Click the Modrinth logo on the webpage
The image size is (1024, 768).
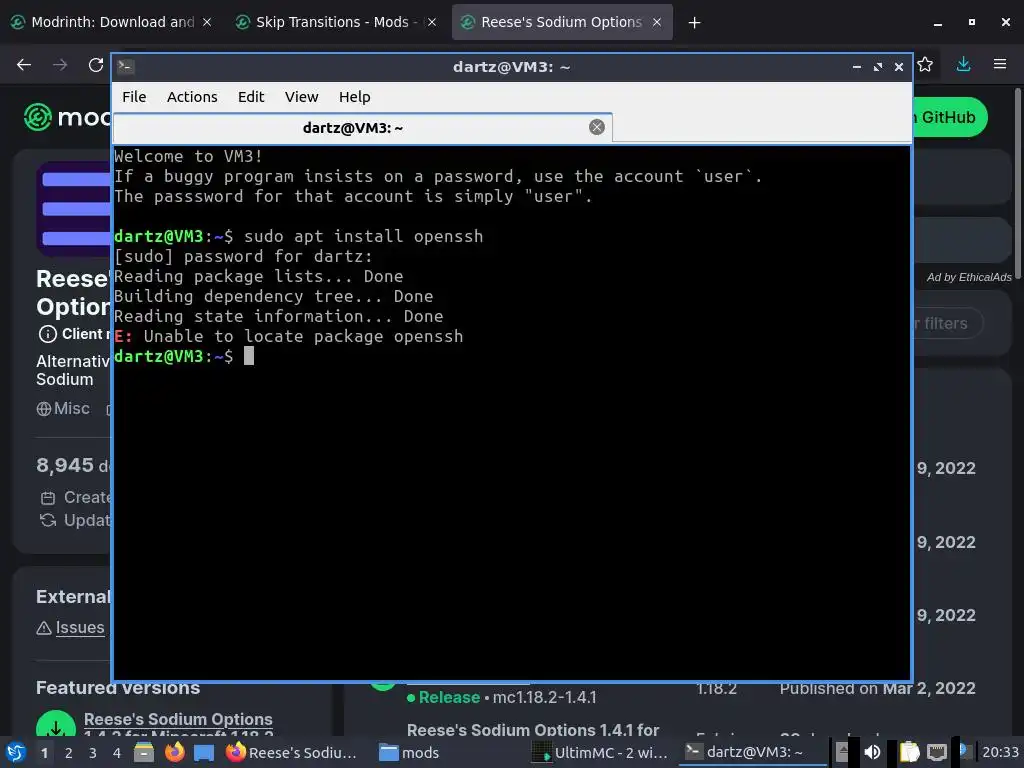(67, 118)
